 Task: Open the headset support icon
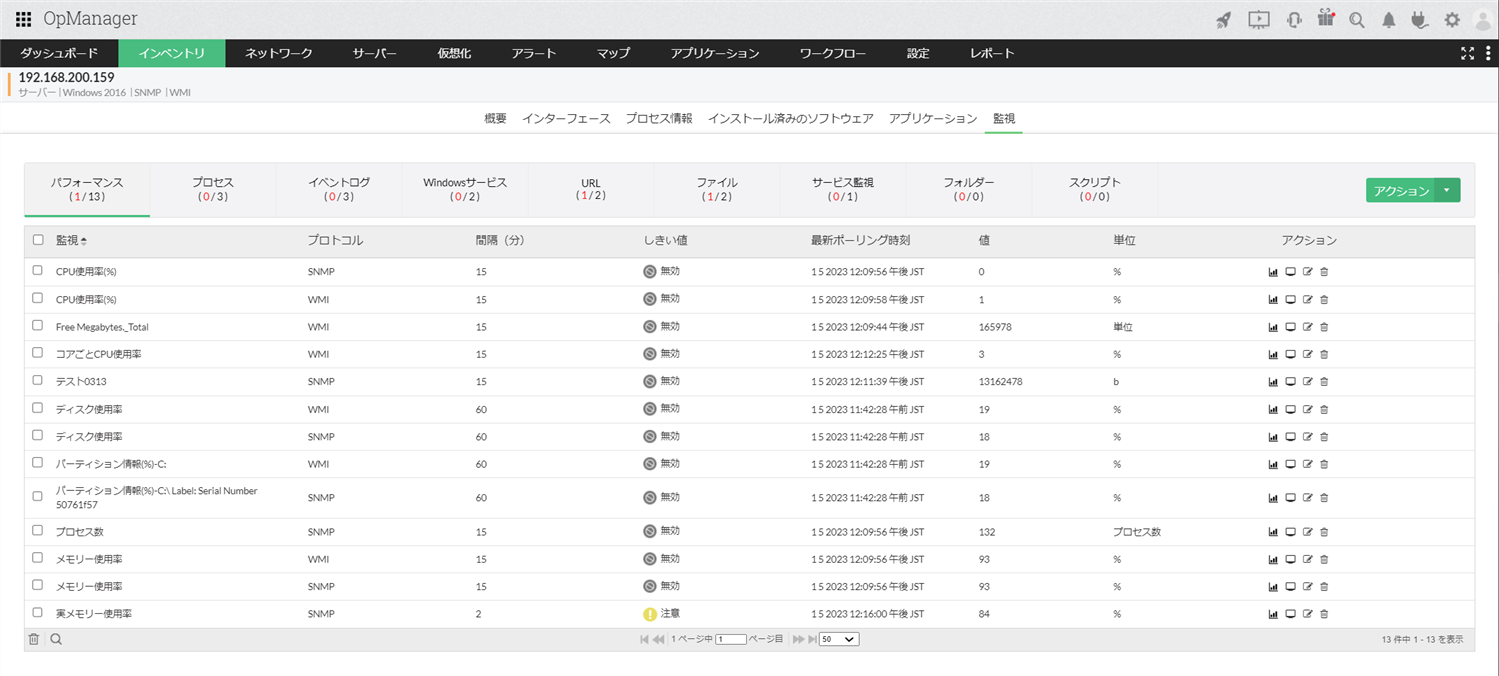coord(1294,19)
